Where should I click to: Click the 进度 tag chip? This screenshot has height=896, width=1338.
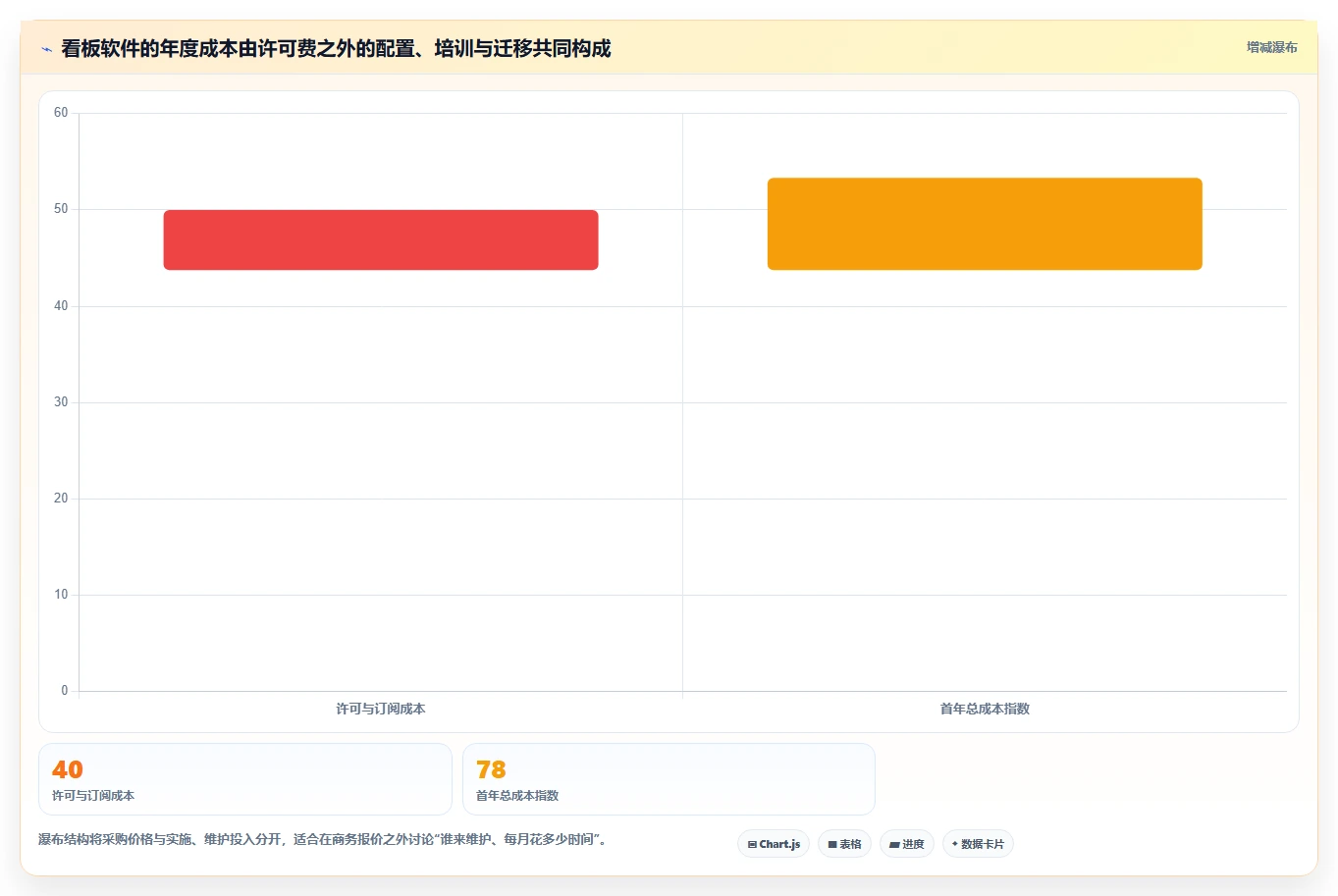[907, 844]
